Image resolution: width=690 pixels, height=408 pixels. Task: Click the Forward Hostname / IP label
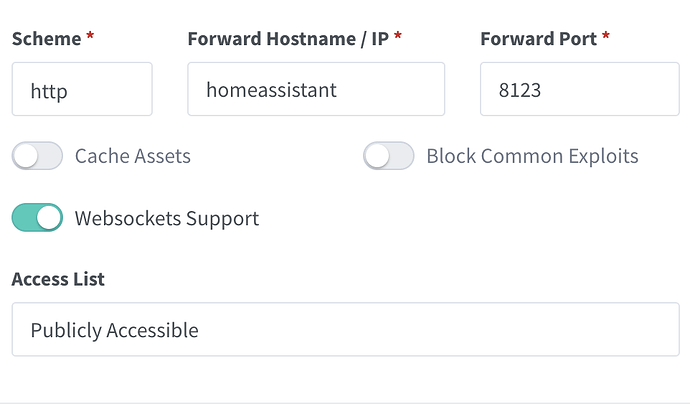288,39
